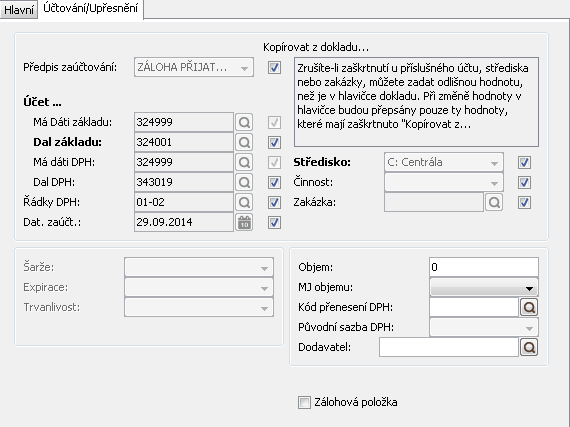570x427 pixels.
Task: Open calendar picker for Dat. zaúčt.
Action: 244,222
